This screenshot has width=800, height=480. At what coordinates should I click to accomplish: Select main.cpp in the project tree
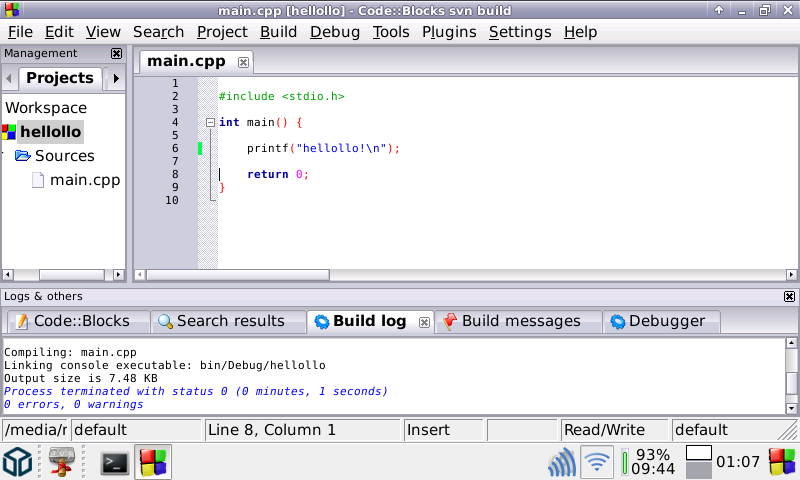pos(84,180)
